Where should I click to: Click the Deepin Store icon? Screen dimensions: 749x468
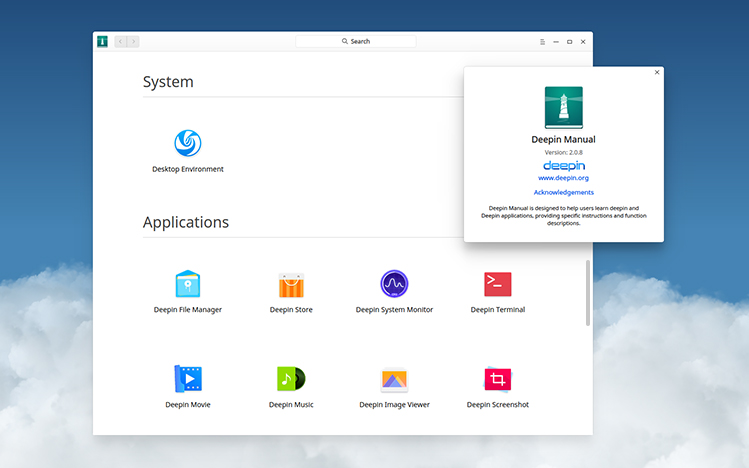tap(291, 285)
